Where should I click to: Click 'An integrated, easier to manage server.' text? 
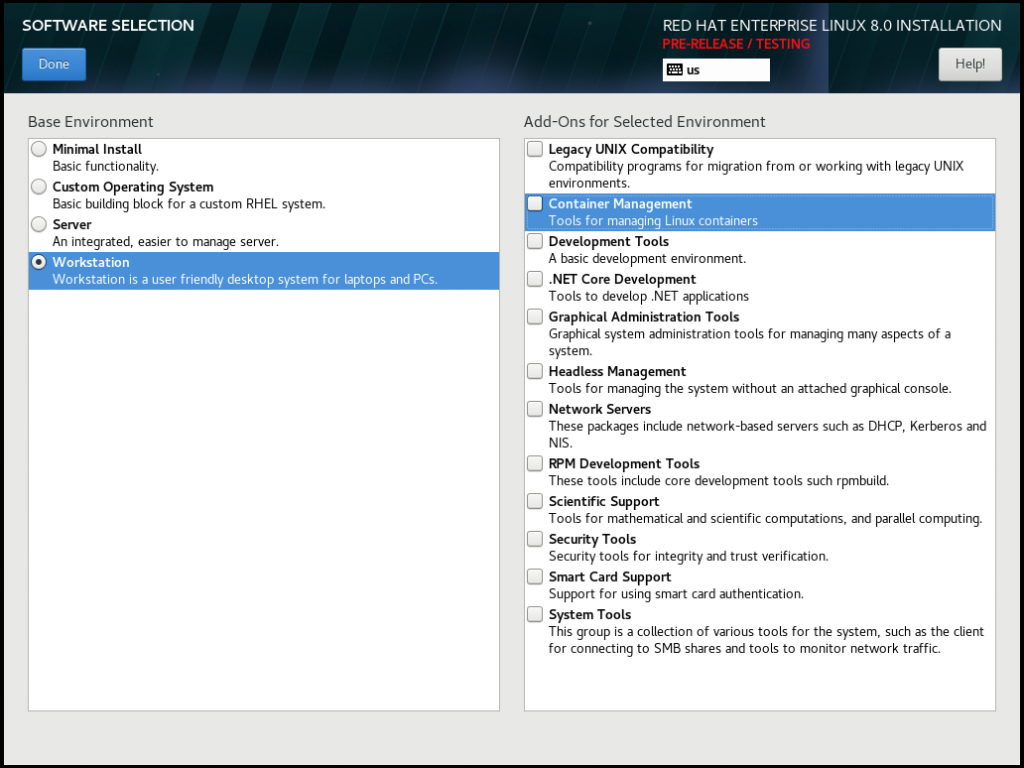click(x=165, y=242)
